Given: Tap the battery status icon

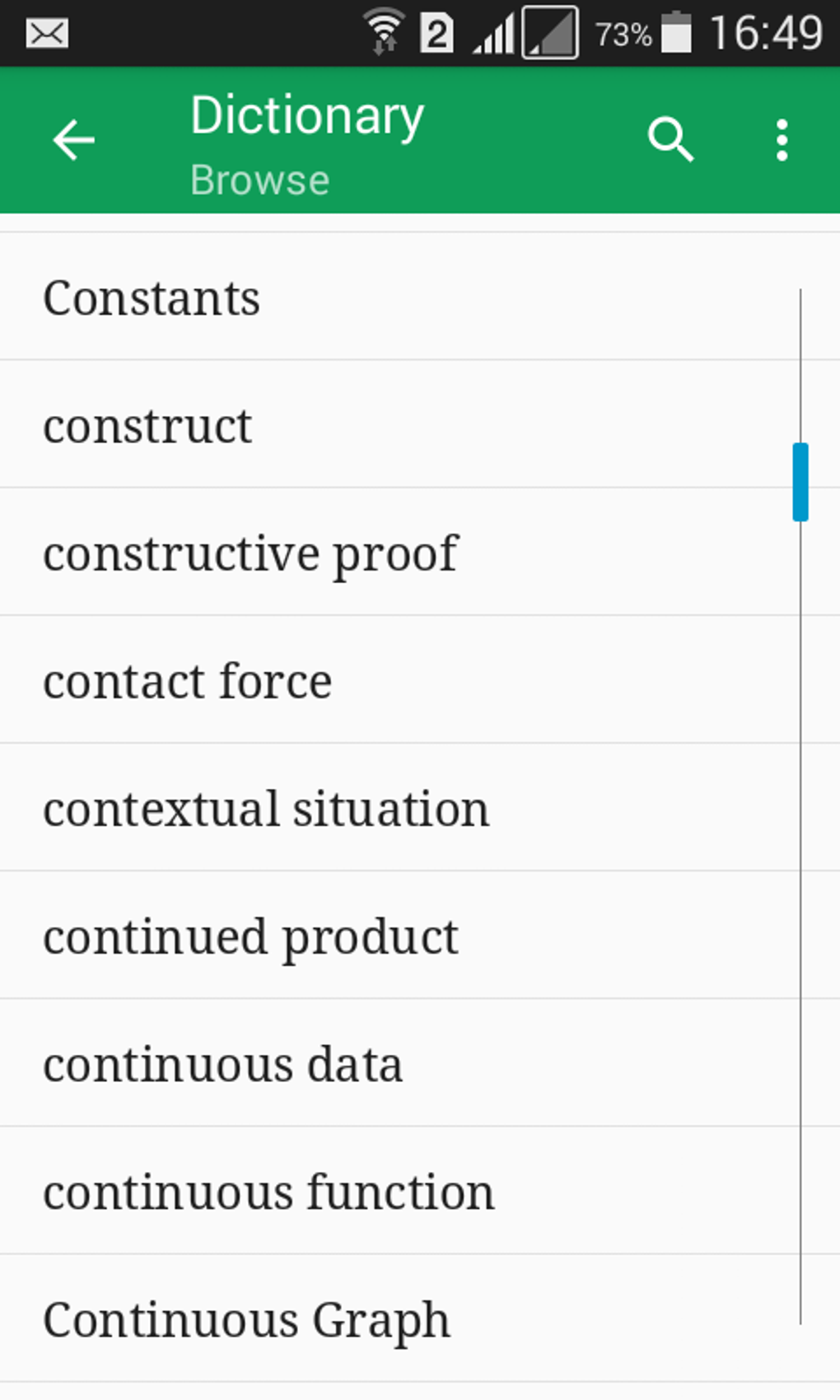Looking at the screenshot, I should coord(676,34).
